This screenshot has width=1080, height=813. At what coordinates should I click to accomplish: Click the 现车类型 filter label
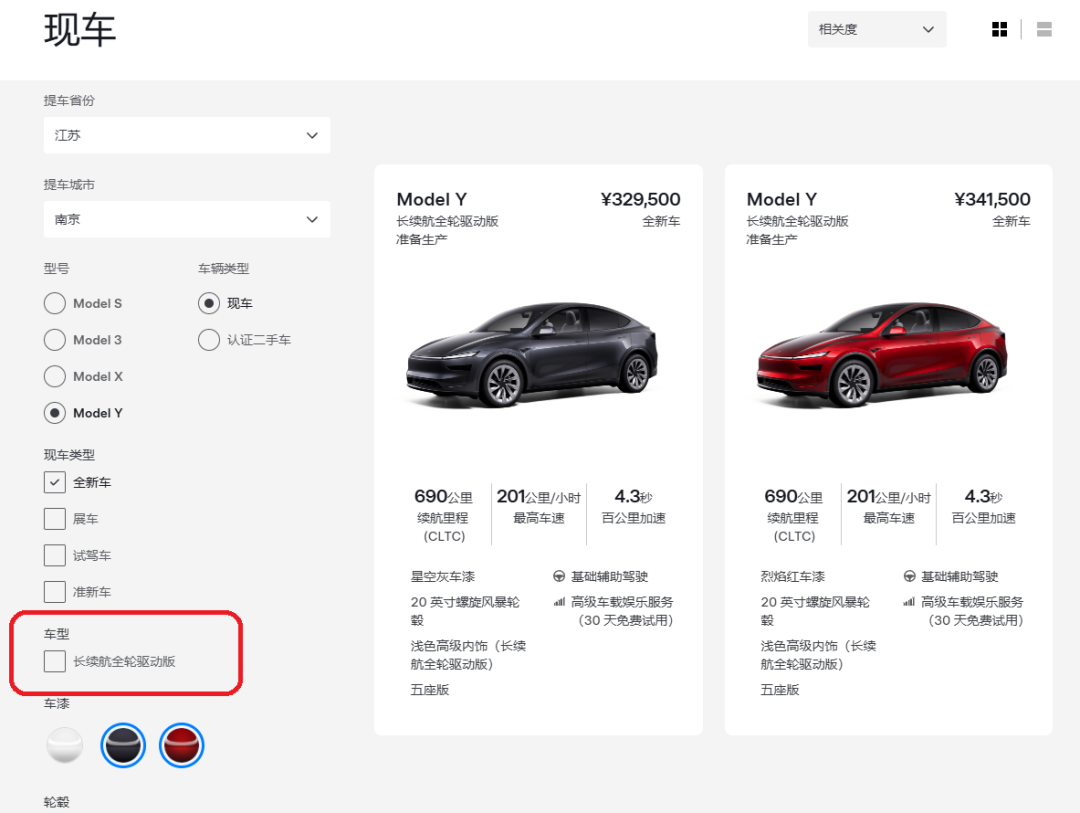click(x=69, y=455)
